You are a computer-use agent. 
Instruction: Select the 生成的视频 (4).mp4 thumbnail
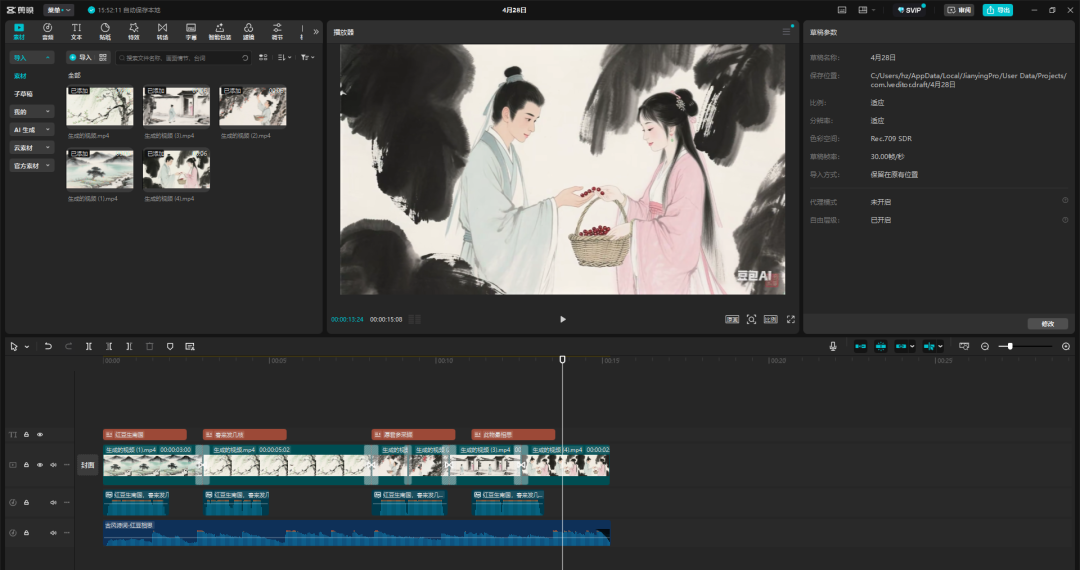pos(176,170)
